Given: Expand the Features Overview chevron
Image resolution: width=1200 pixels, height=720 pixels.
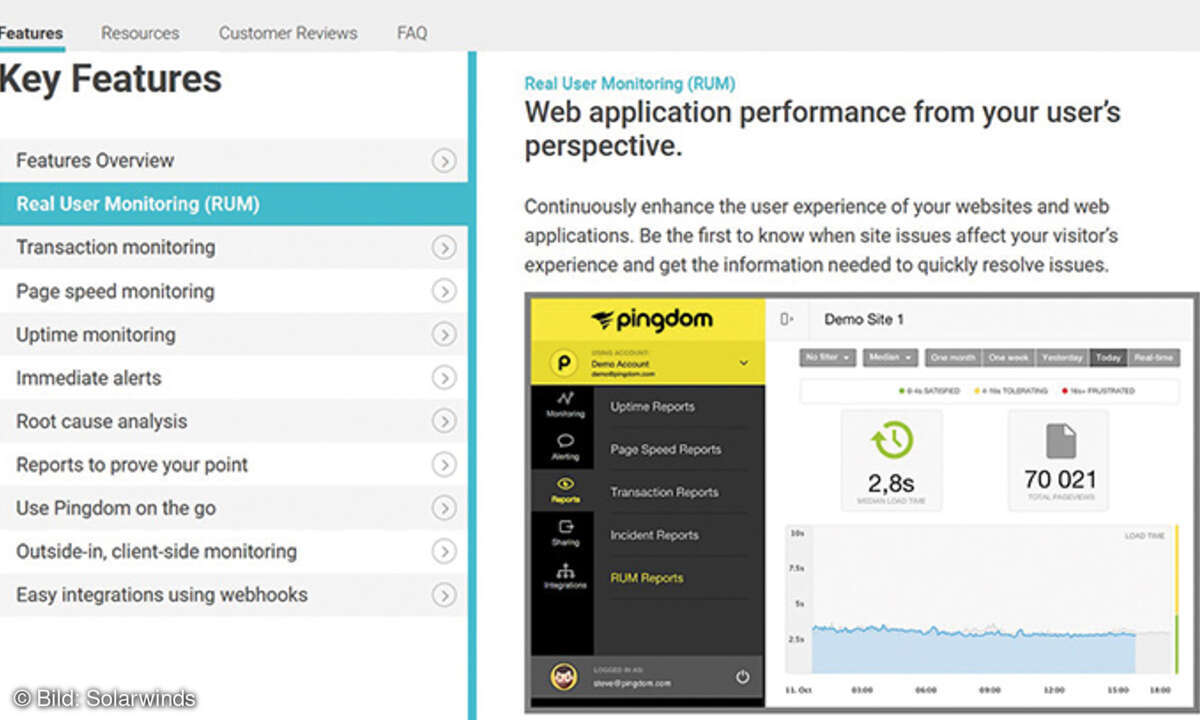Looking at the screenshot, I should (x=444, y=161).
